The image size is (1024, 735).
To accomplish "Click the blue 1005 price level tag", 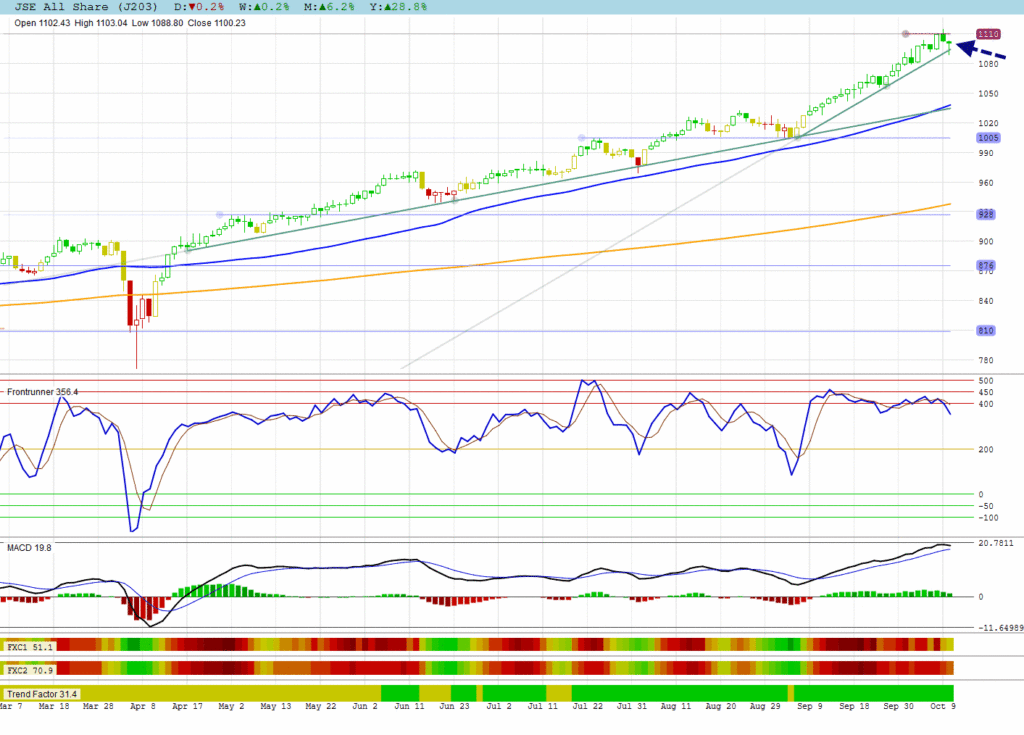I will (x=986, y=138).
